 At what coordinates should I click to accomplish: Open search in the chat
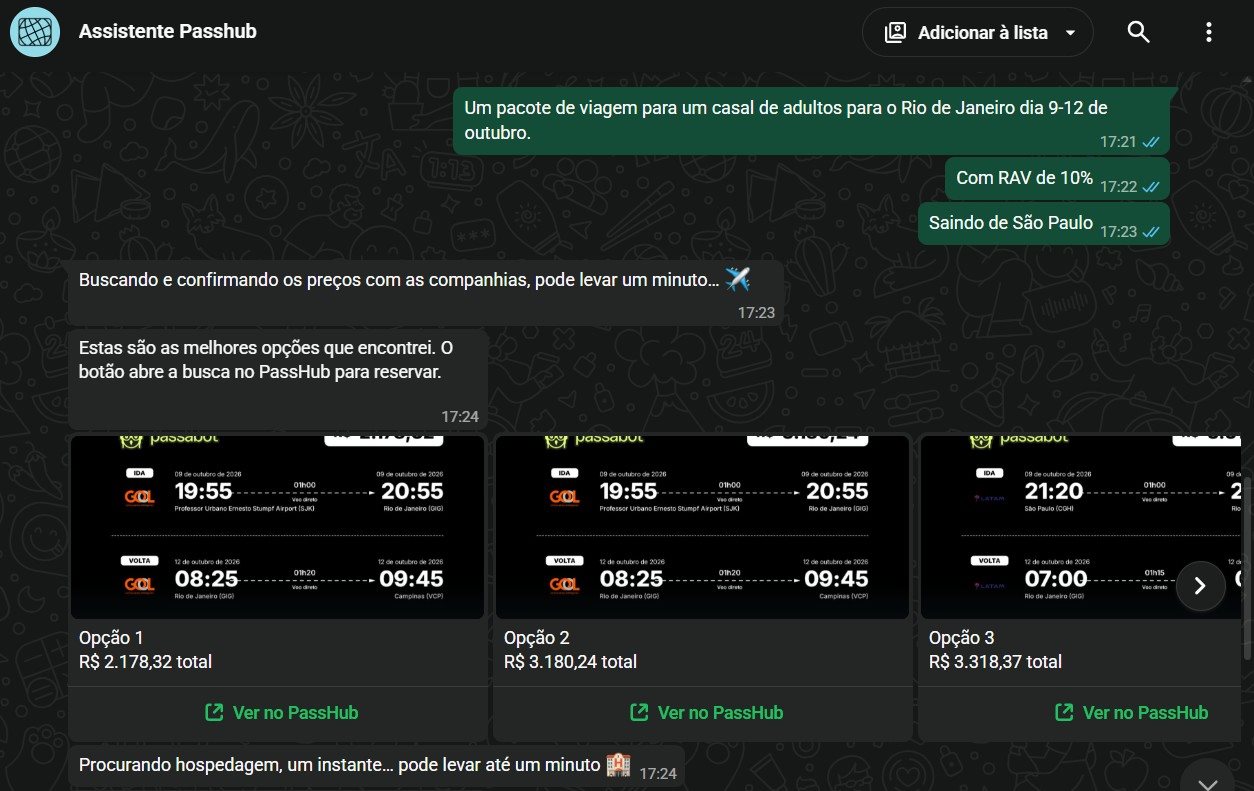click(x=1138, y=32)
